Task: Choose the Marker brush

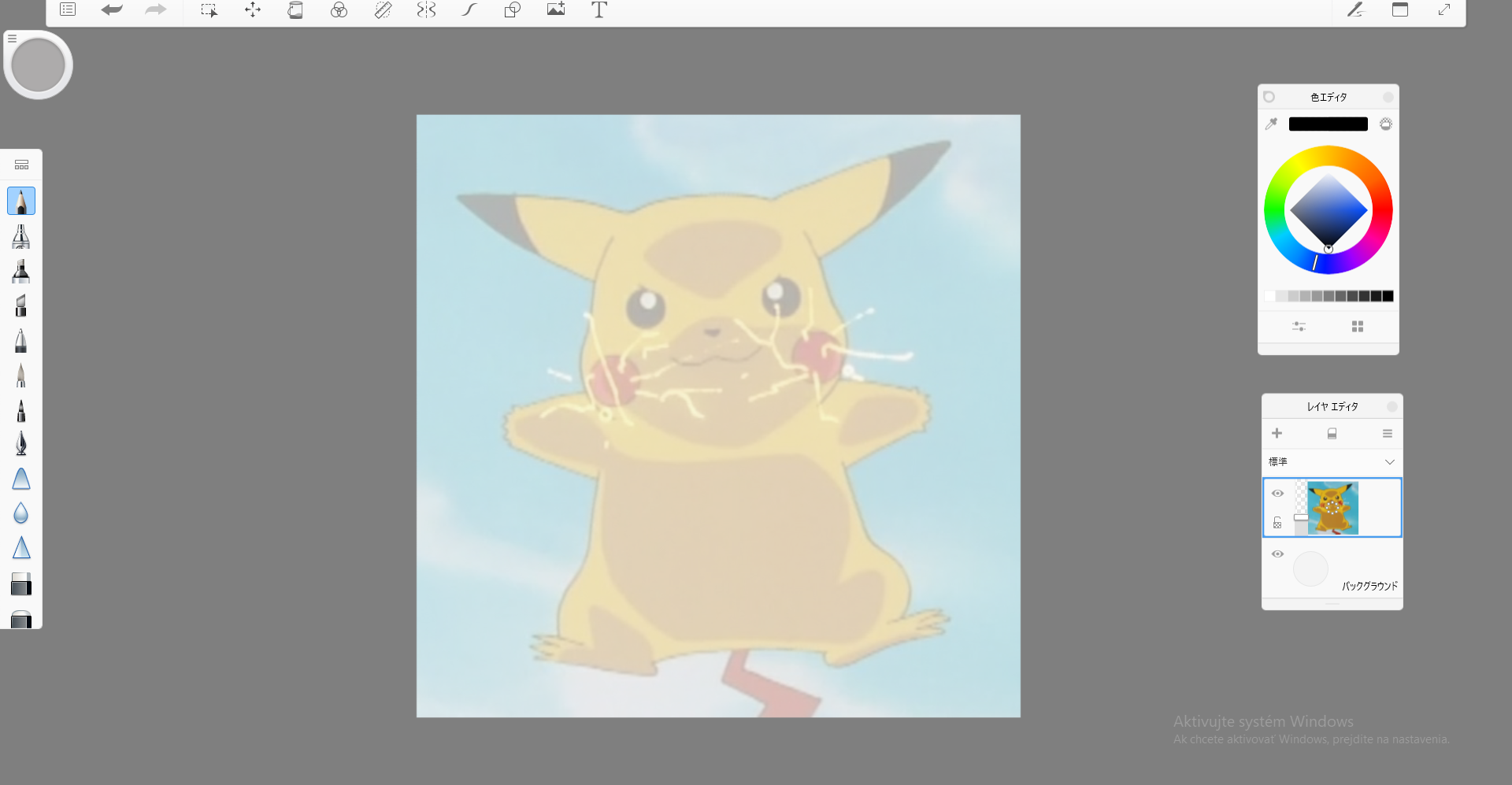Action: pyautogui.click(x=21, y=271)
